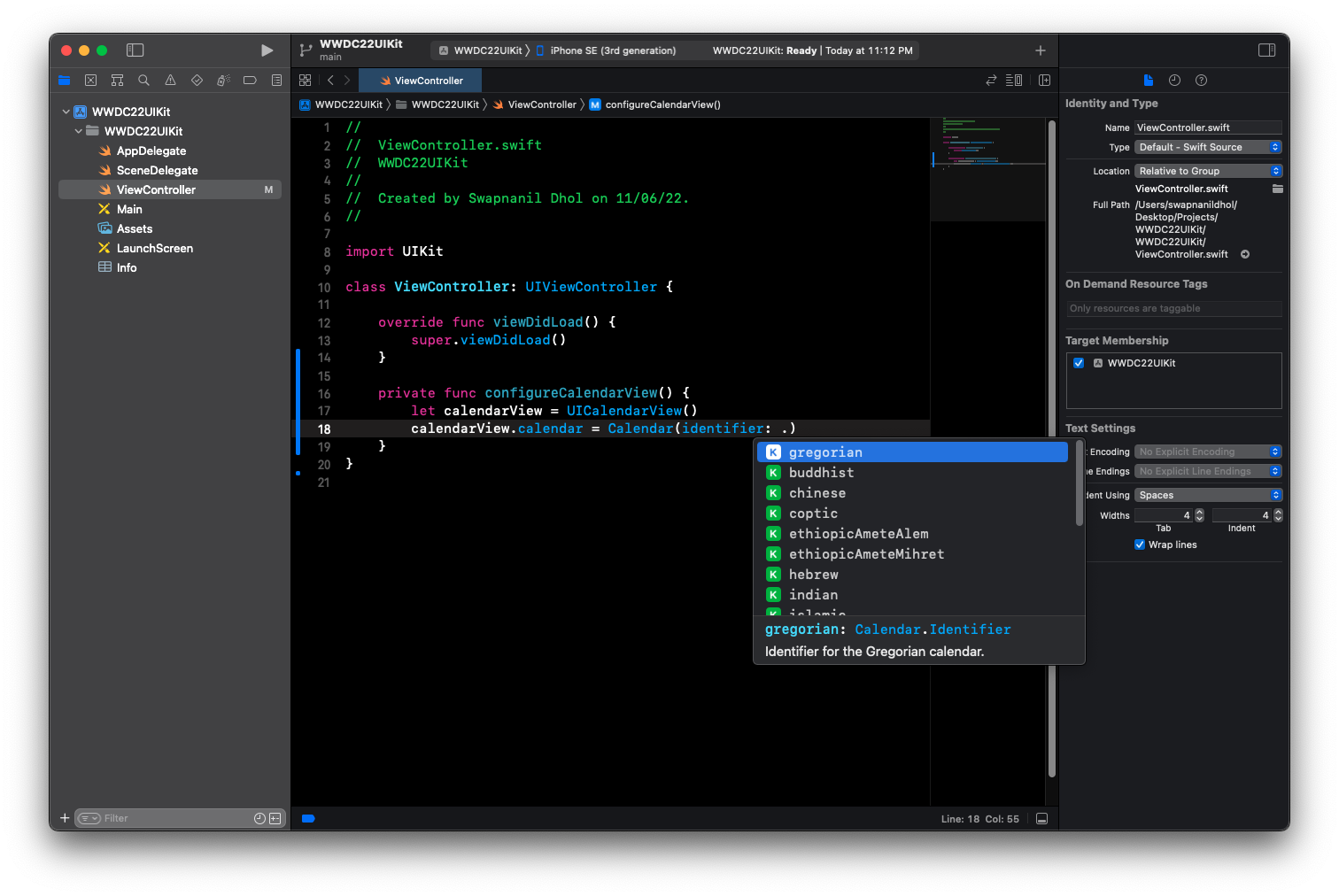
Task: Choose ethiopicAmeteAlem from the autocomplete list
Action: pos(912,534)
